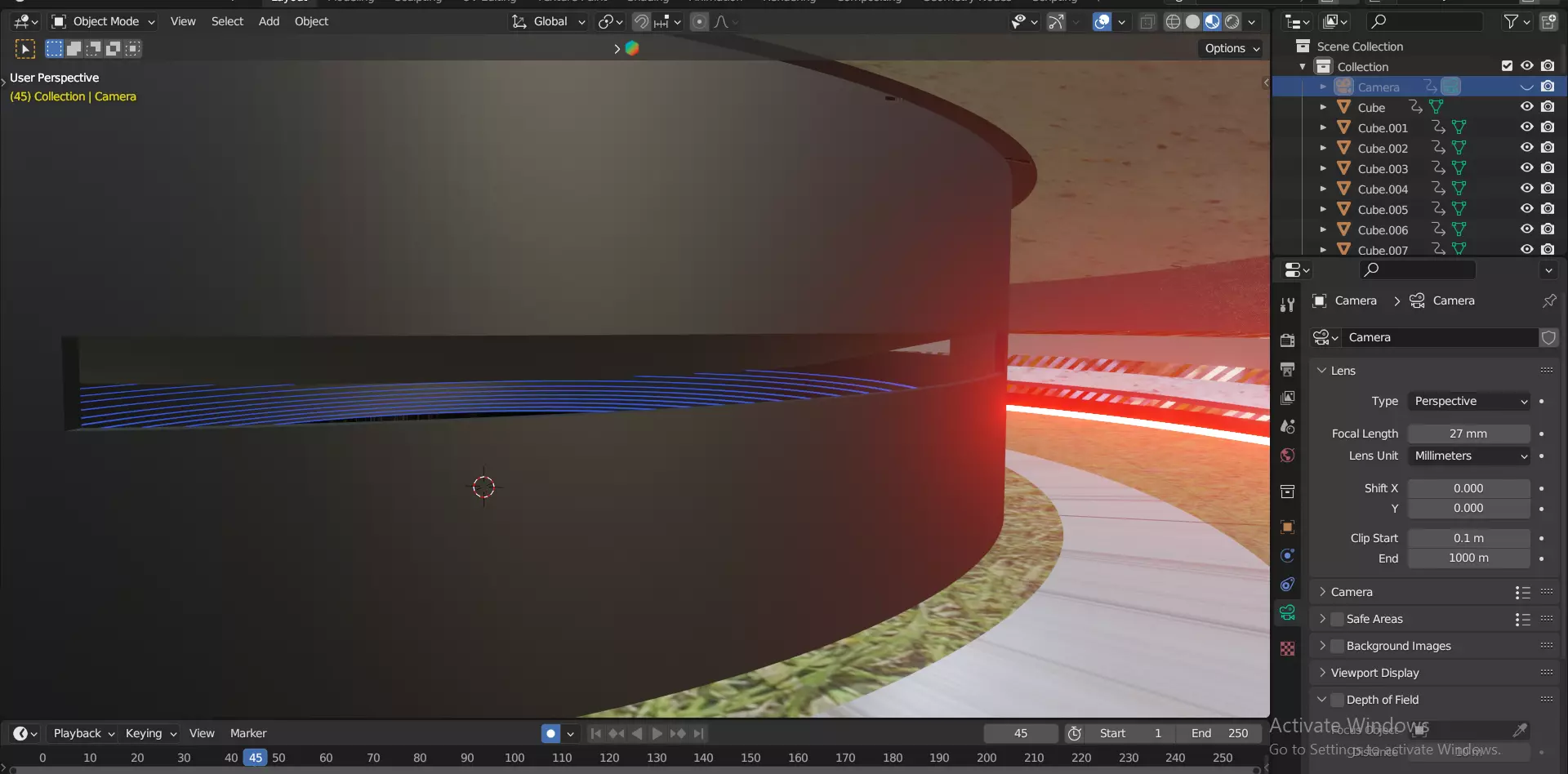Expand the Cube.001 outliner row
The height and width of the screenshot is (774, 1568).
point(1323,127)
